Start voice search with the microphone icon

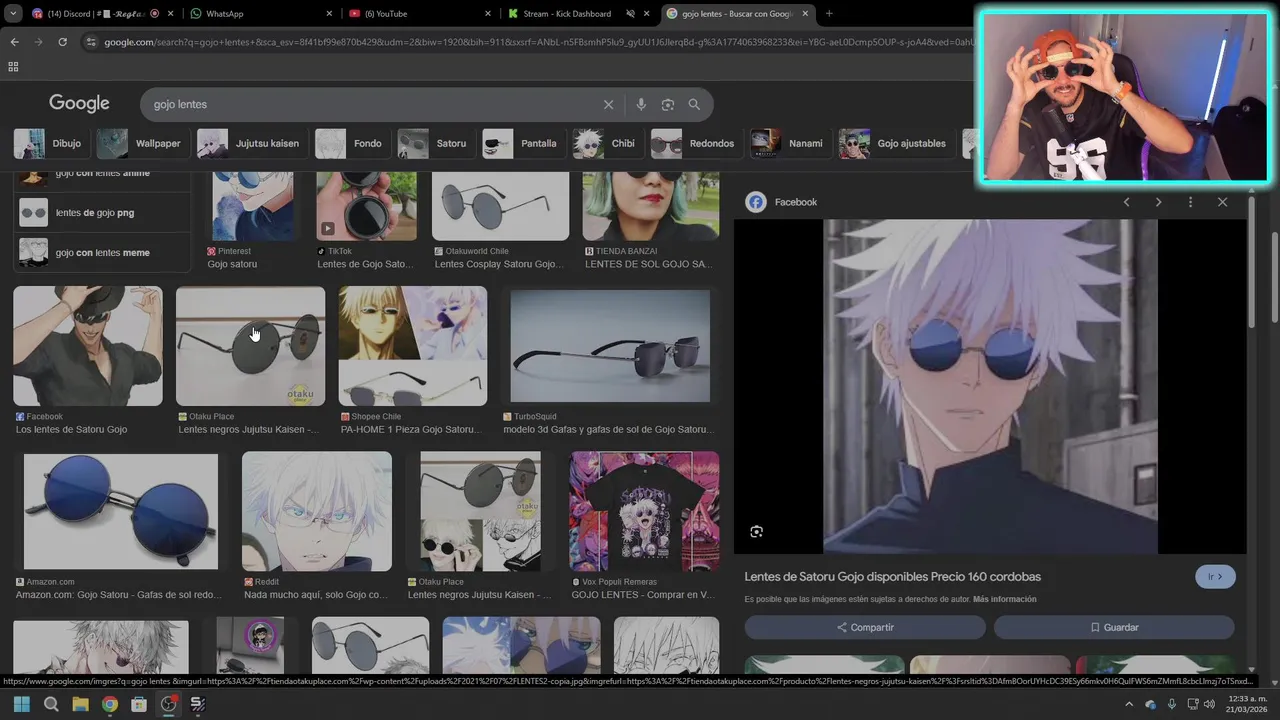coord(641,104)
